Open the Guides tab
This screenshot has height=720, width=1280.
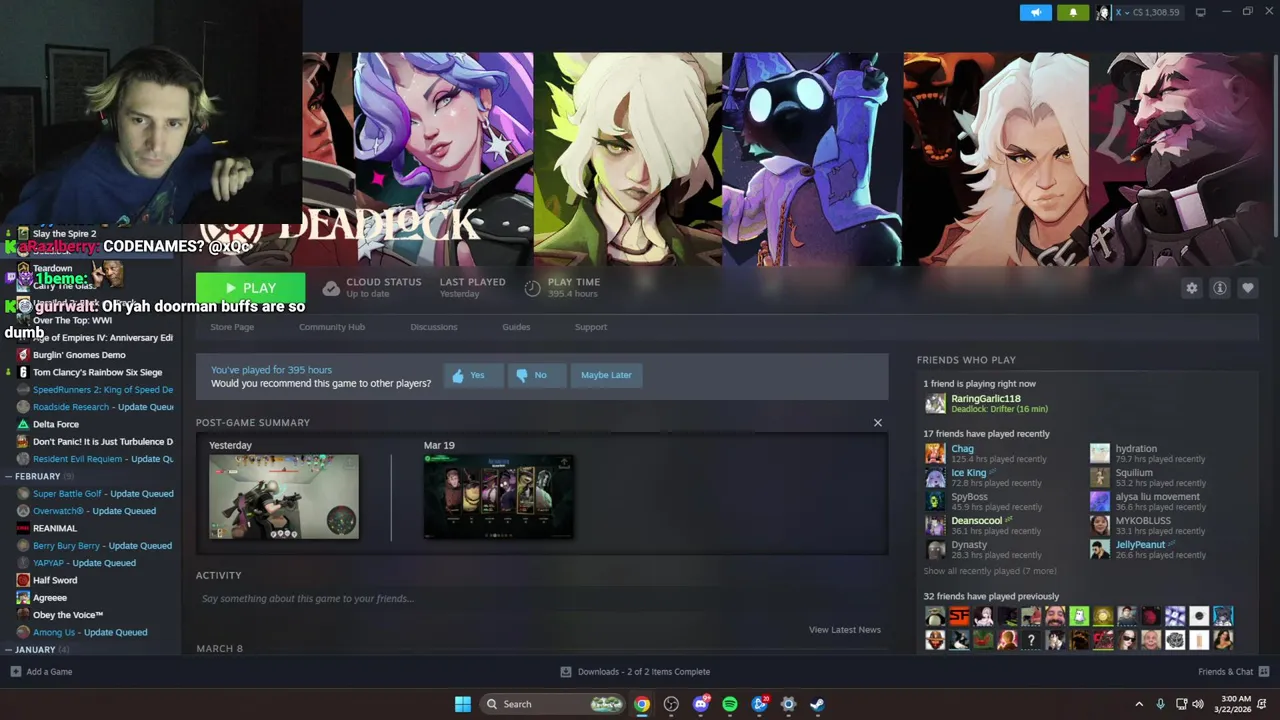pos(516,327)
